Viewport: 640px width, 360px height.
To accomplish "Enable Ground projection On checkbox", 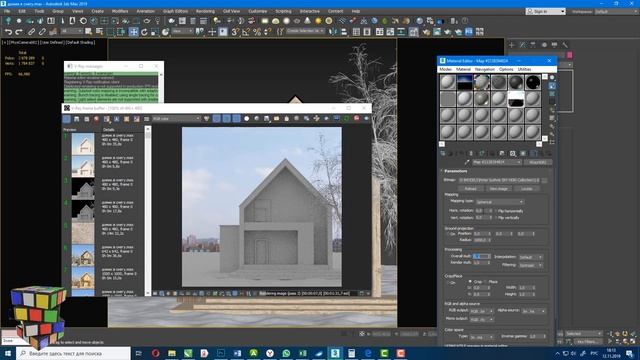I will [448, 234].
